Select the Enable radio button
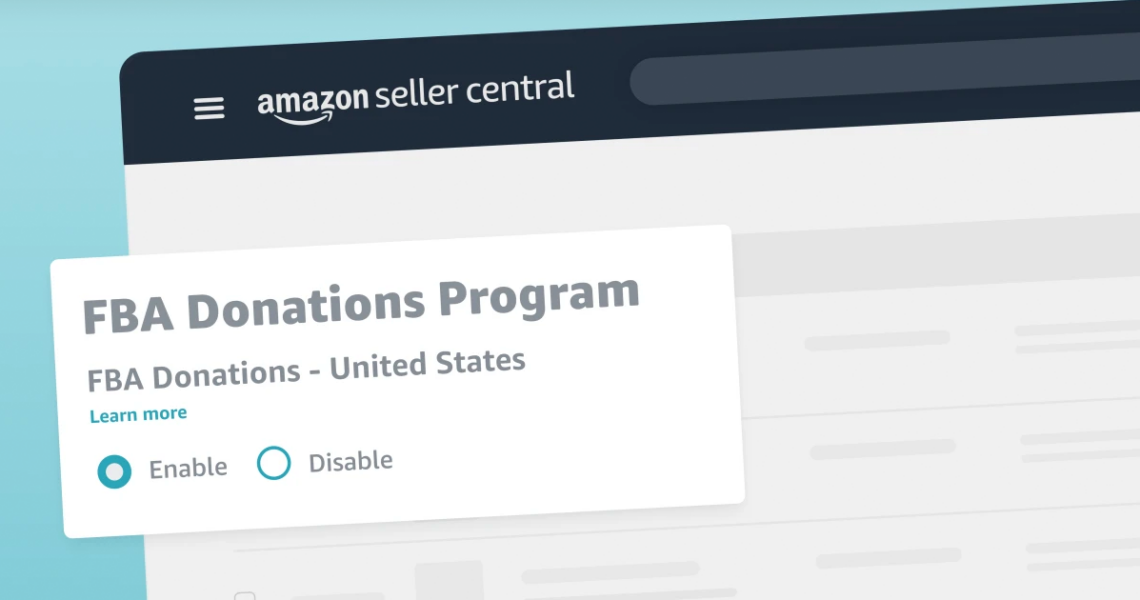 point(114,471)
